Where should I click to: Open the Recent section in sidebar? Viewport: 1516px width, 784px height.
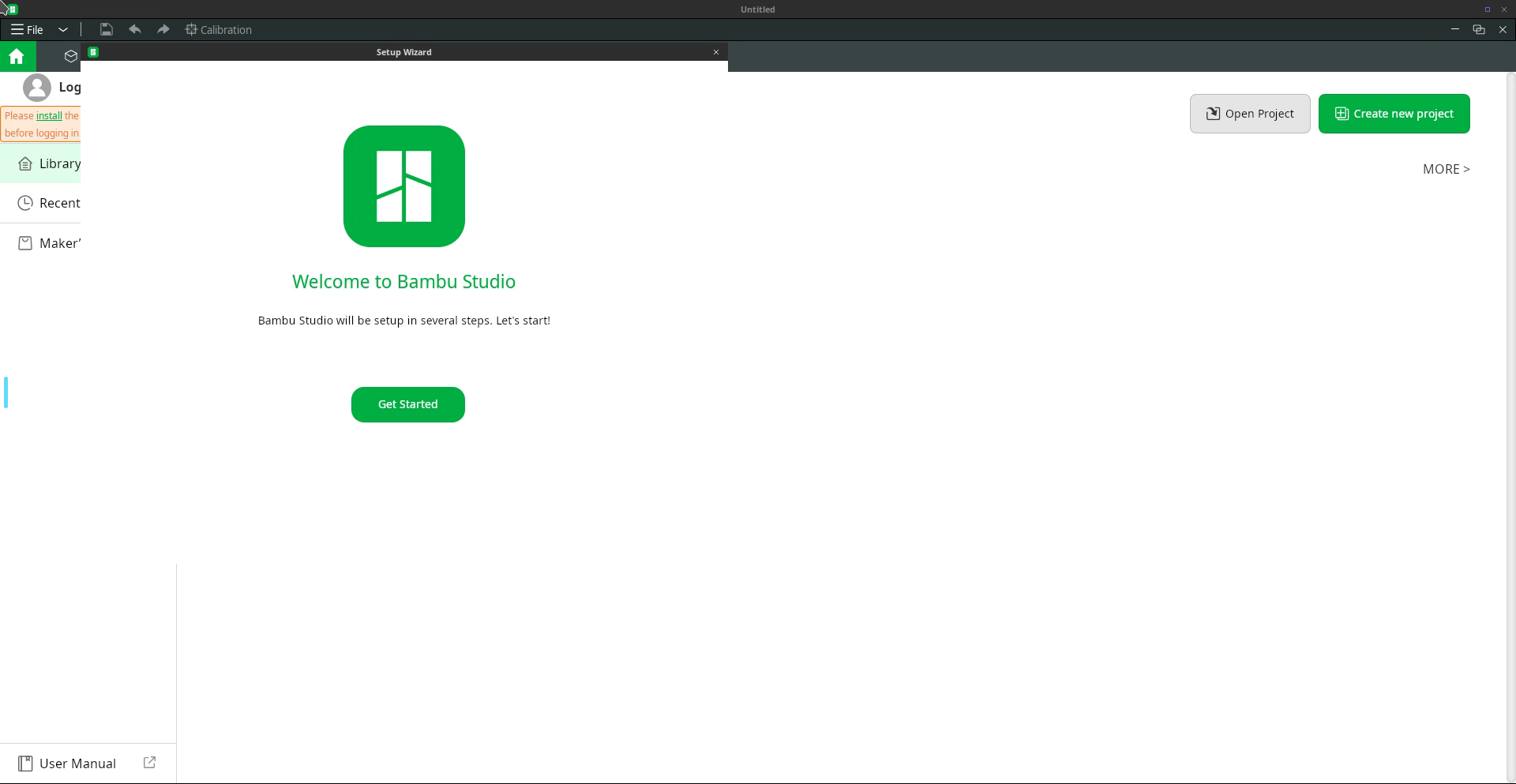59,203
